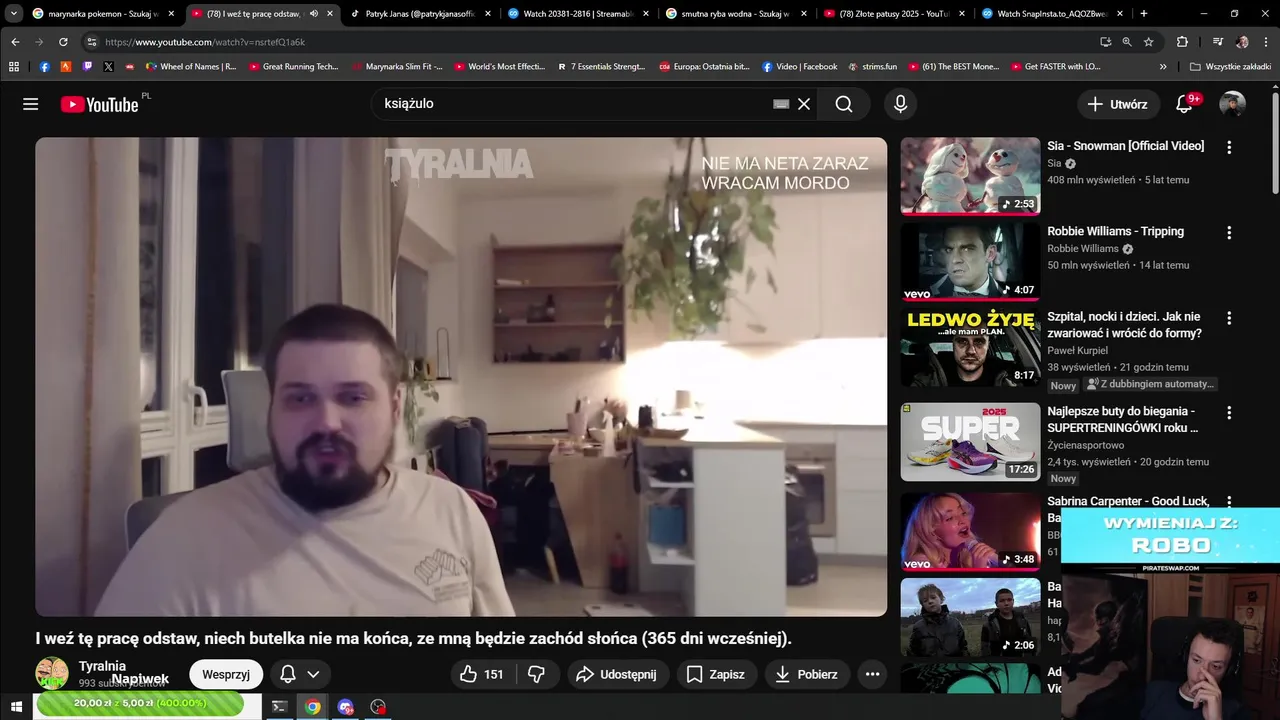Open options menu for Robbie Williams - Tripping
The width and height of the screenshot is (1280, 720).
pos(1229,232)
